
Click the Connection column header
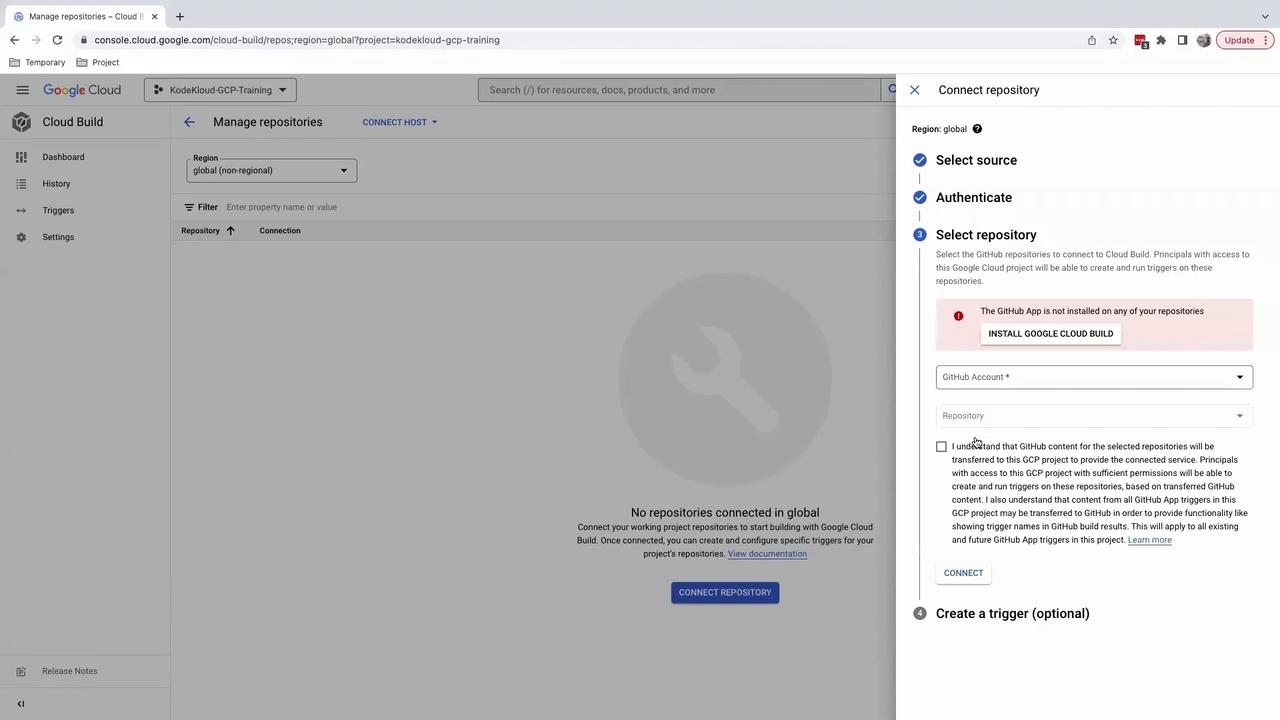point(280,231)
